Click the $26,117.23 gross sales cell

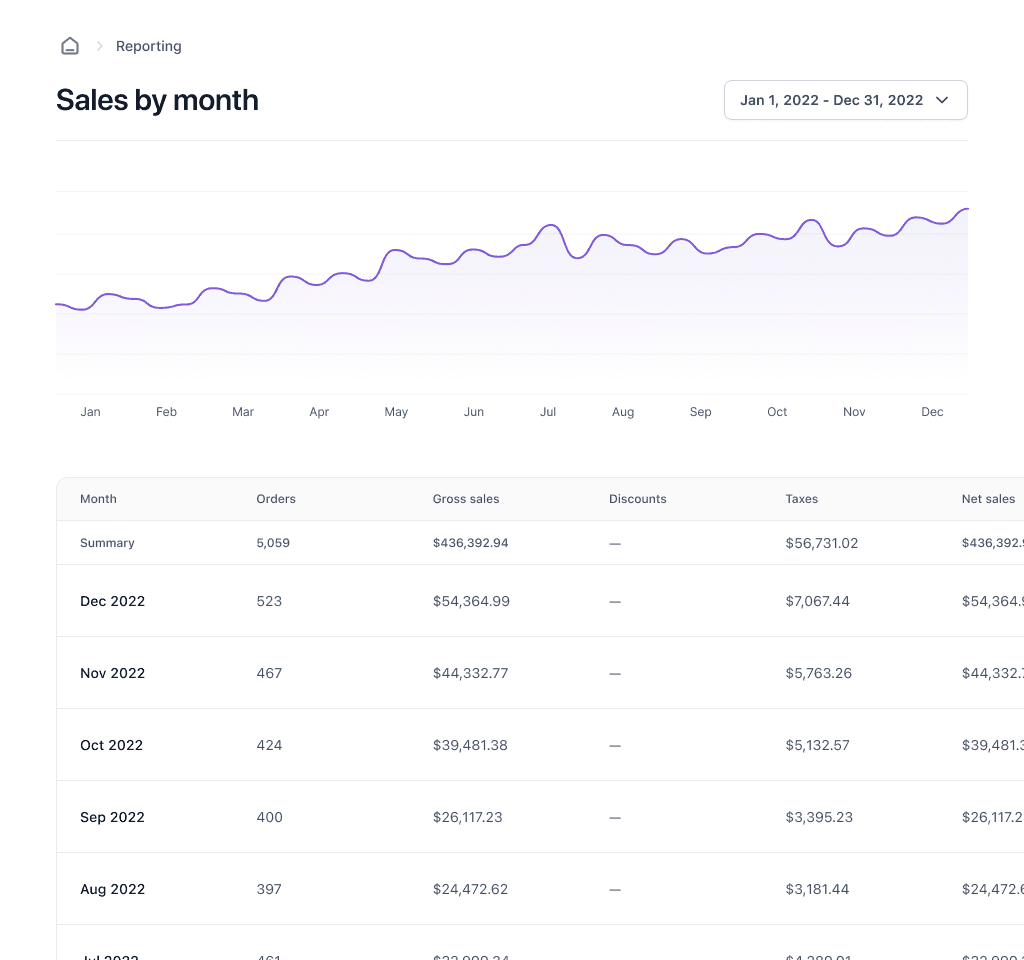pos(467,816)
